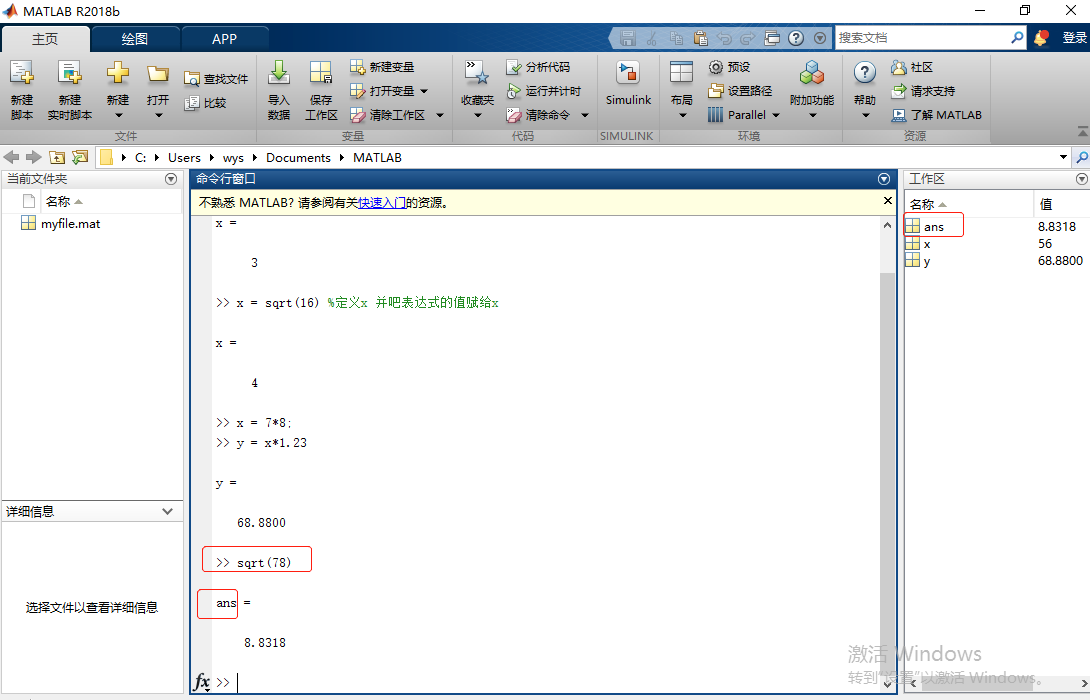Image resolution: width=1090 pixels, height=700 pixels.
Task: Click the Import Data (导入数据) icon
Action: pos(279,72)
